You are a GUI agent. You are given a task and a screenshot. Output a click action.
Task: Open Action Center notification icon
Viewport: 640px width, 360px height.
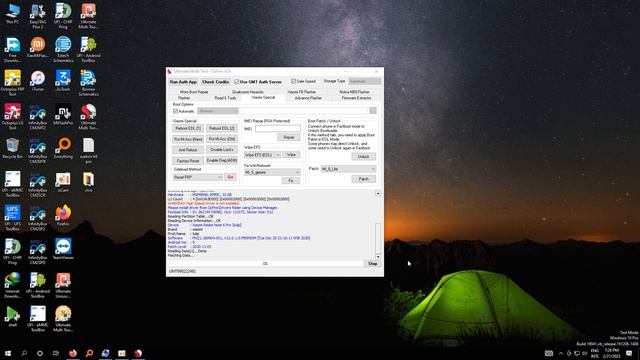629,353
